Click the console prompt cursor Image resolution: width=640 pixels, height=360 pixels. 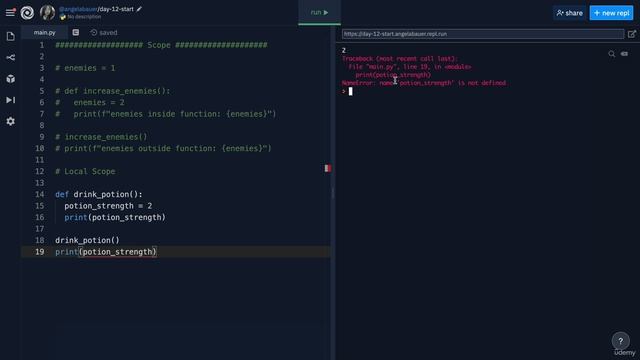(351, 91)
